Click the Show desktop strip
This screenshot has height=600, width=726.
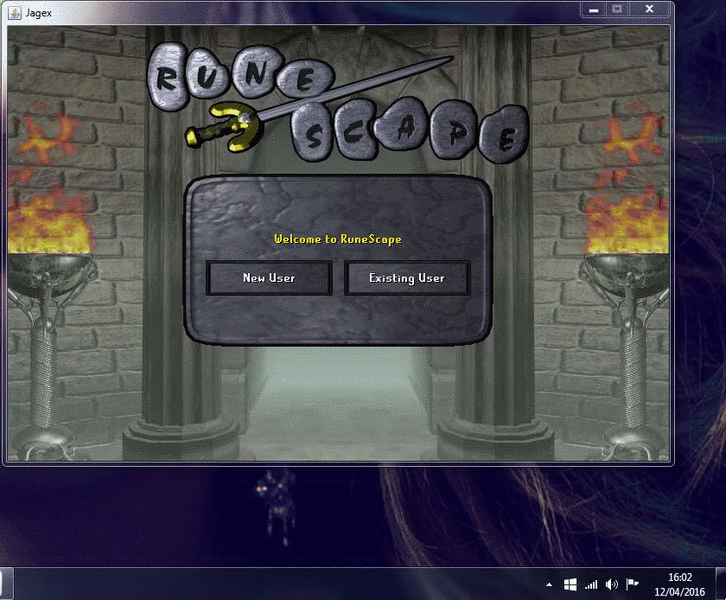tap(721, 584)
